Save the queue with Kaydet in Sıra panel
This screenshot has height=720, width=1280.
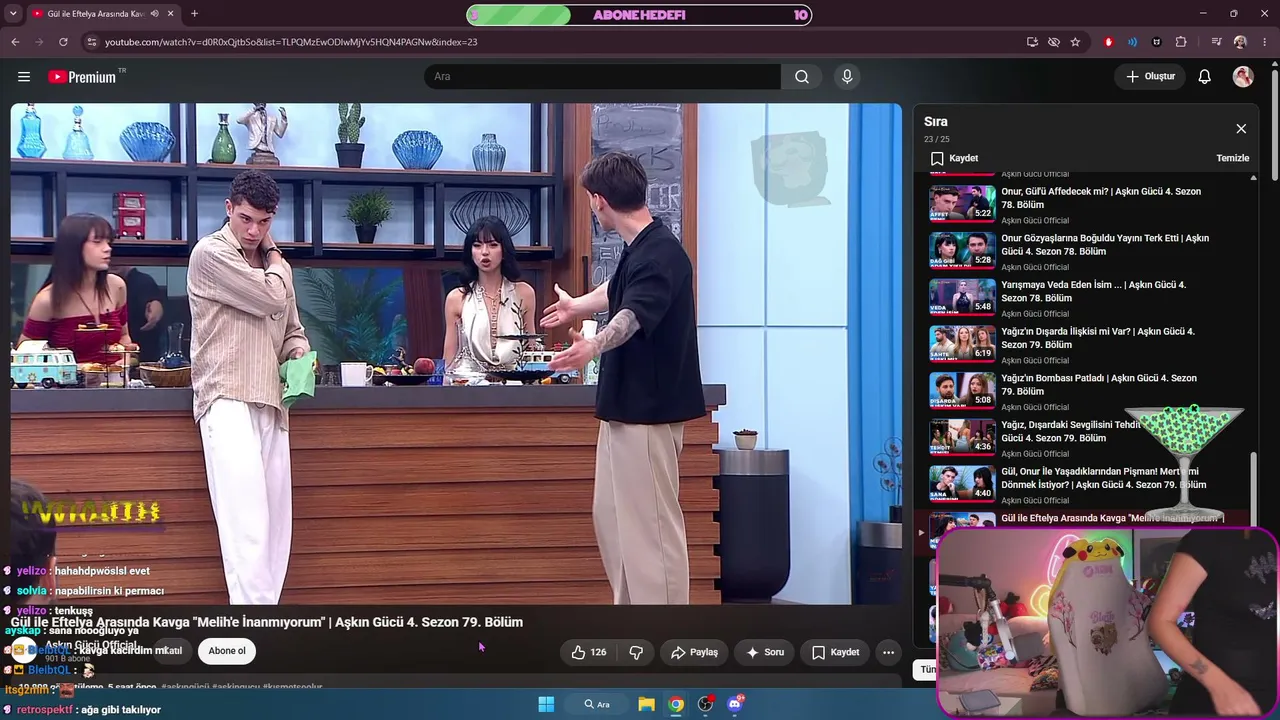[954, 158]
